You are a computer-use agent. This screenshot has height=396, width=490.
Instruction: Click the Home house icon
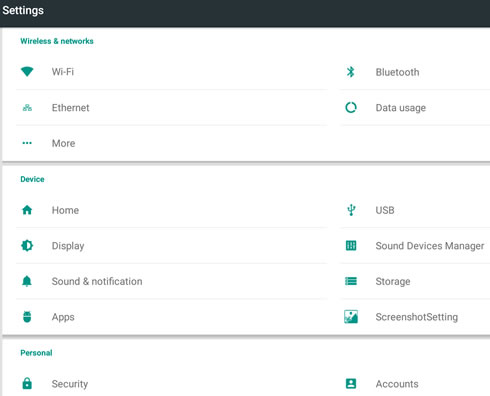(x=27, y=210)
